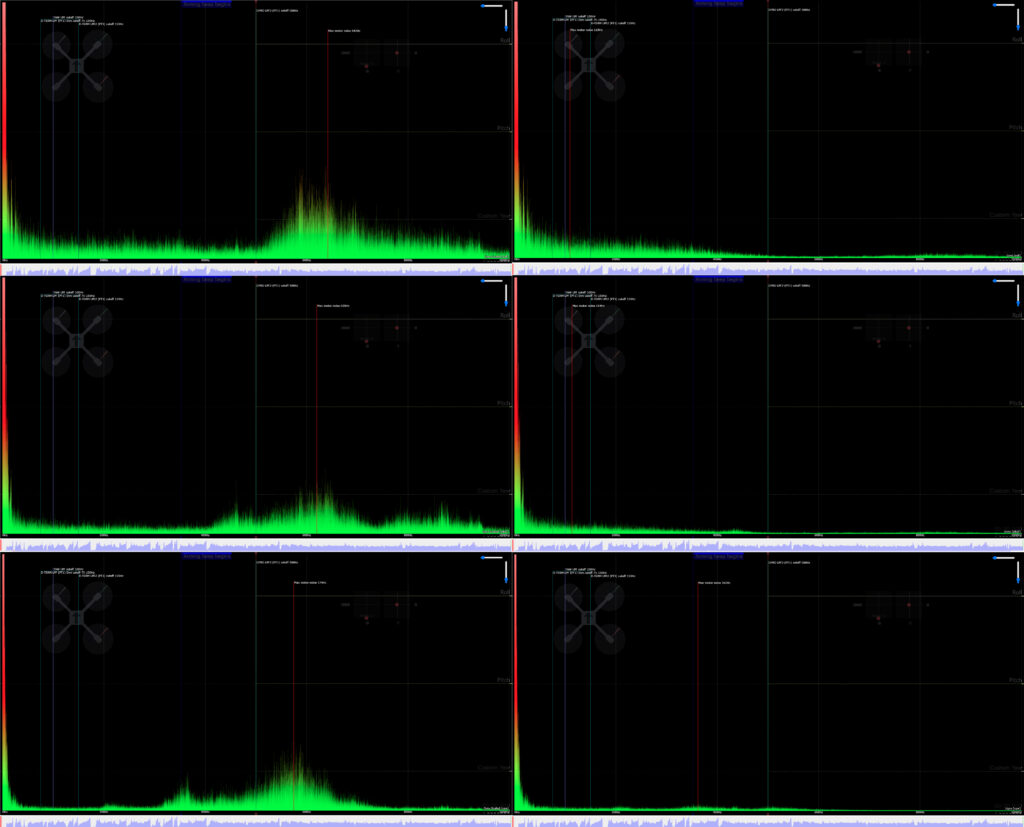Click the Pitch axis label in the middle-left panel
The height and width of the screenshot is (827, 1024).
(x=503, y=403)
